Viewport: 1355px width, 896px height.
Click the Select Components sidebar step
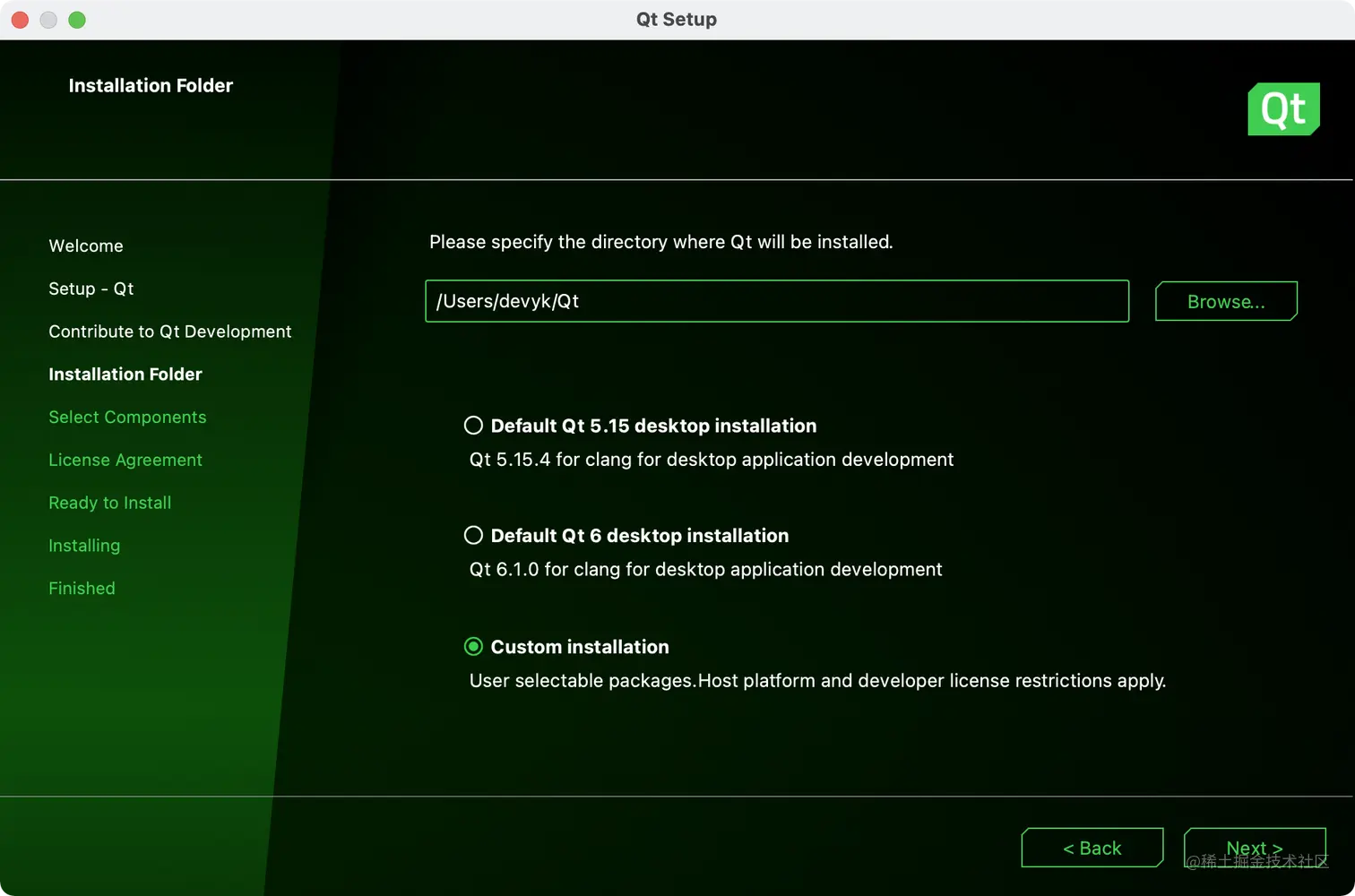tap(127, 418)
